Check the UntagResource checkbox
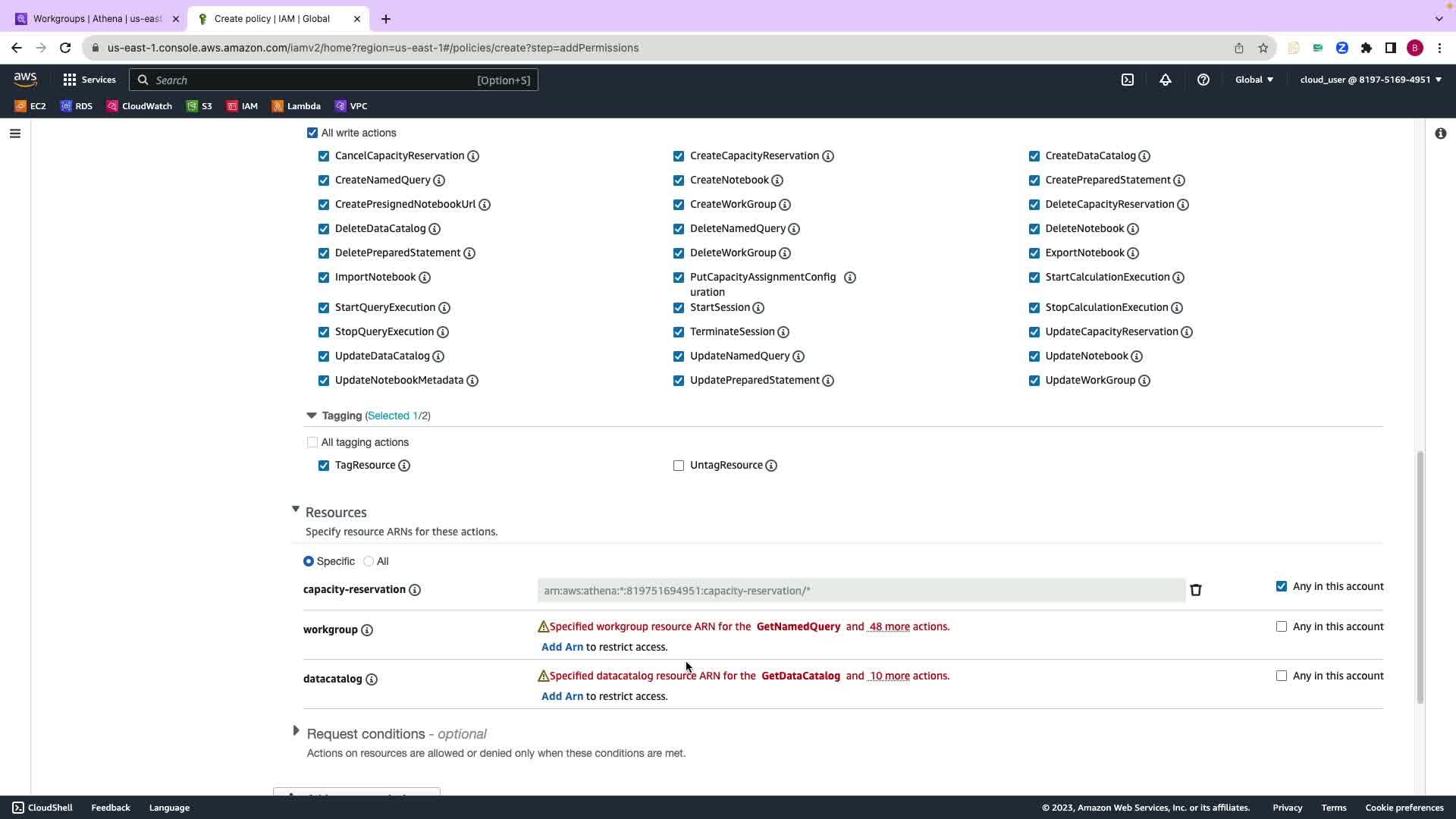The image size is (1456, 819). click(679, 466)
